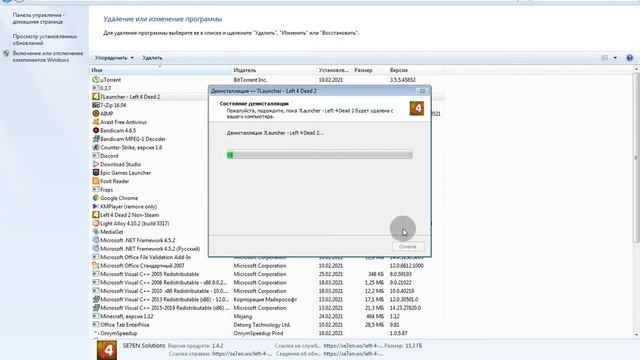The height and width of the screenshot is (360, 640).
Task: Click the Download Studio icon
Action: (96, 164)
